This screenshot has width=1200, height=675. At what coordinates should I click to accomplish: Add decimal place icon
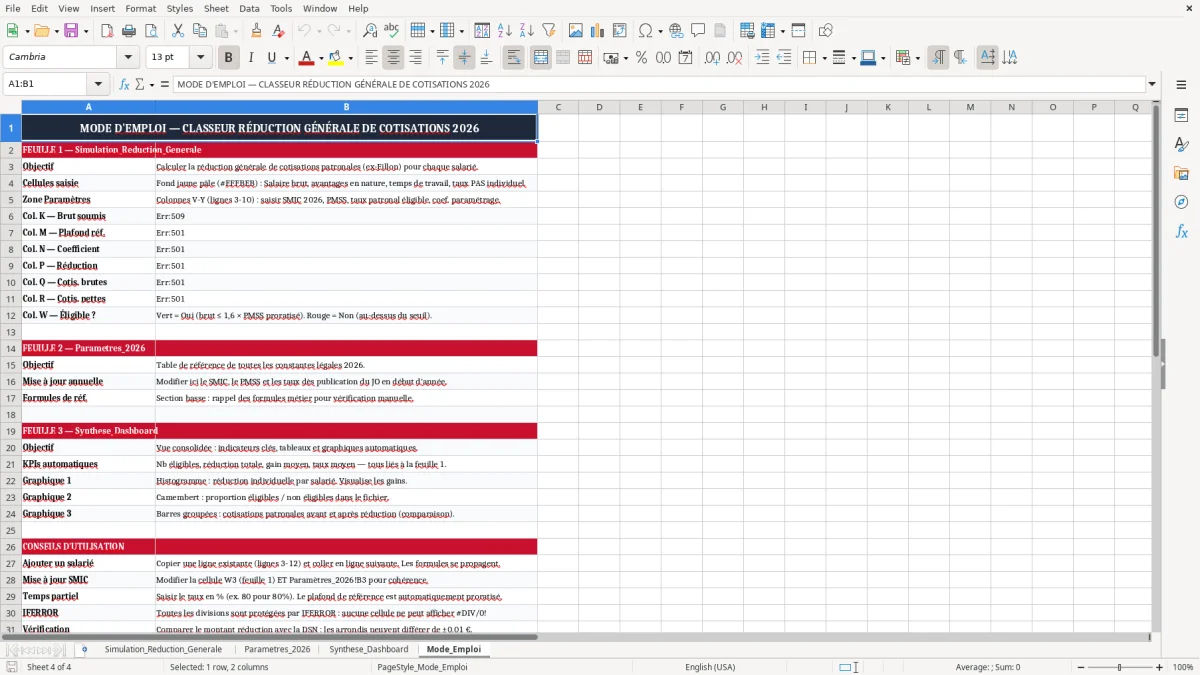tap(713, 58)
